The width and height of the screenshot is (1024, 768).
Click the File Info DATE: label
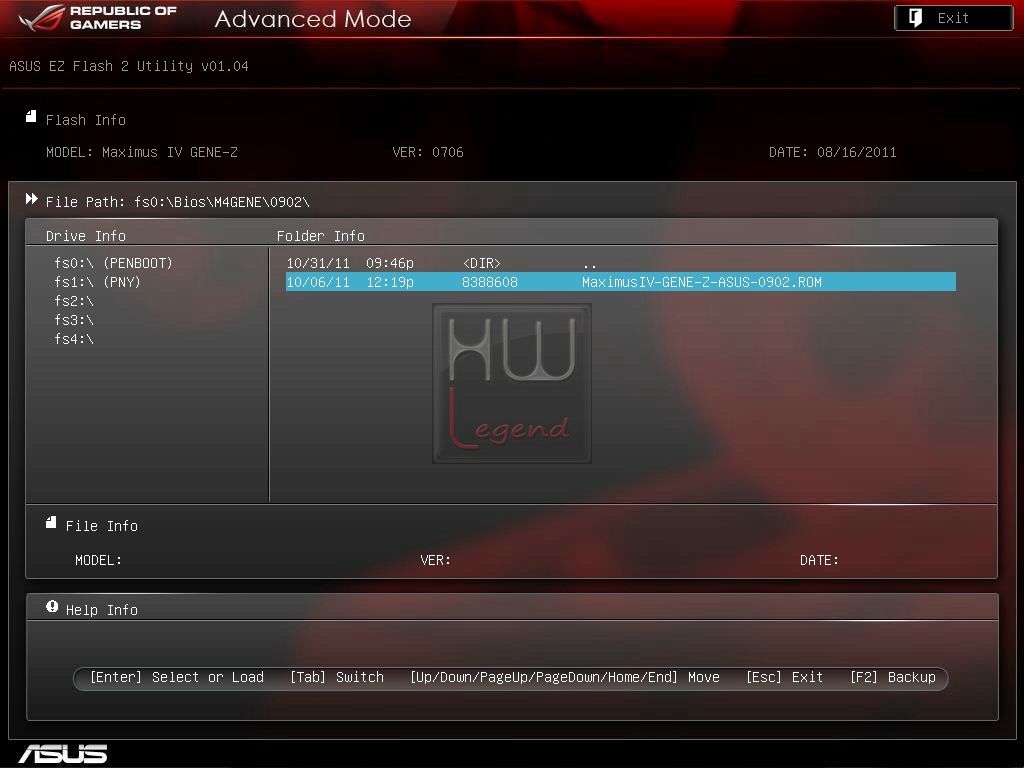[x=820, y=560]
